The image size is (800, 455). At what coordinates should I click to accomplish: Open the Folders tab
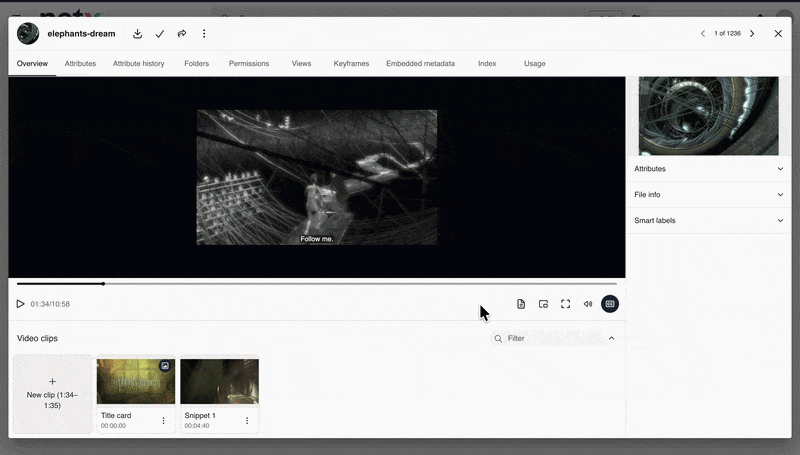(196, 64)
